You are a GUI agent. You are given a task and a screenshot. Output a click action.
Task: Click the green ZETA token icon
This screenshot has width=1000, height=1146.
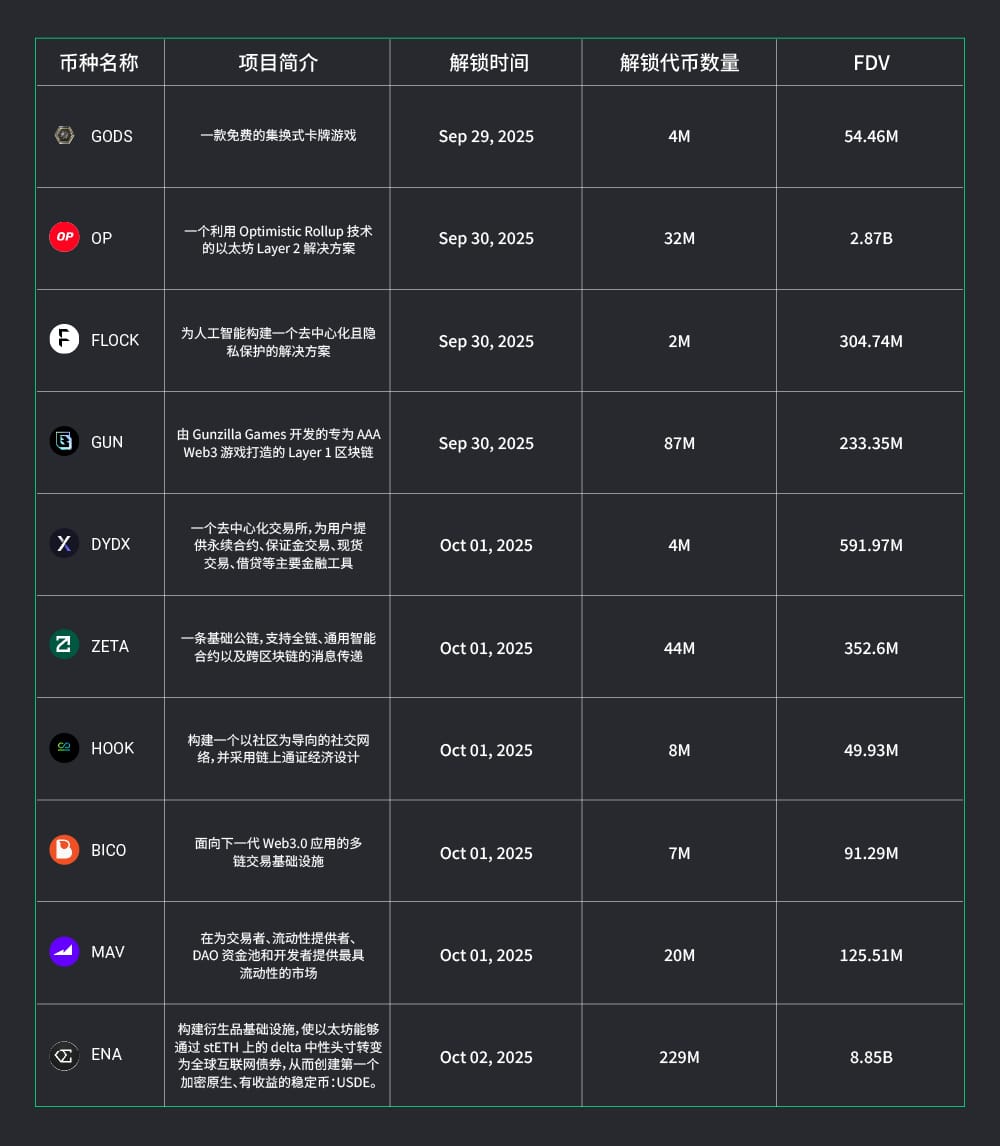(x=64, y=646)
